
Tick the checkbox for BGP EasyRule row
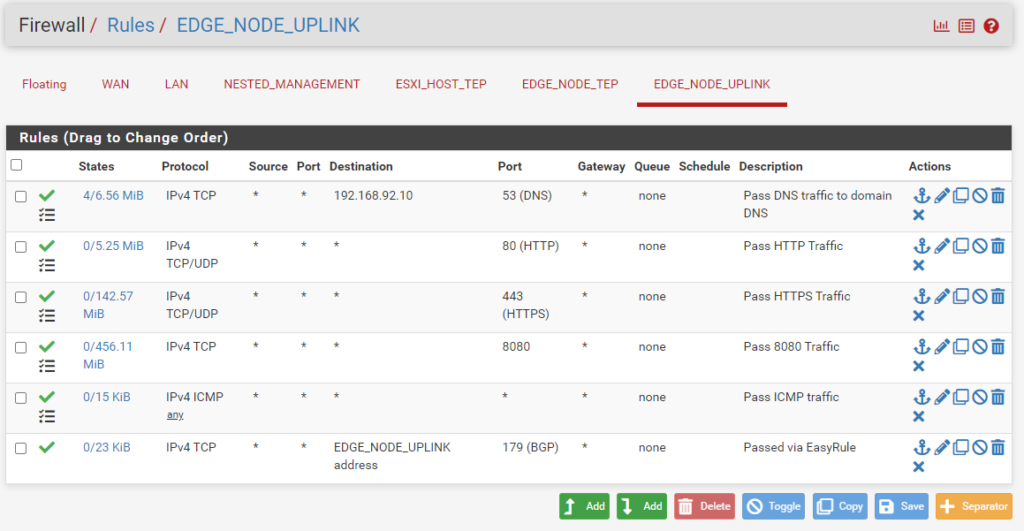point(21,448)
